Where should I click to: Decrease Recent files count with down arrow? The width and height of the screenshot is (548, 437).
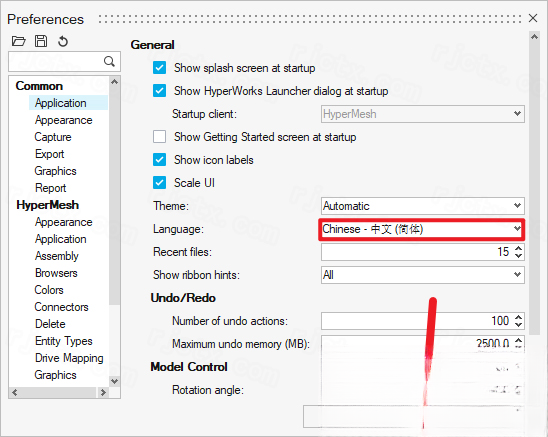[x=519, y=256]
